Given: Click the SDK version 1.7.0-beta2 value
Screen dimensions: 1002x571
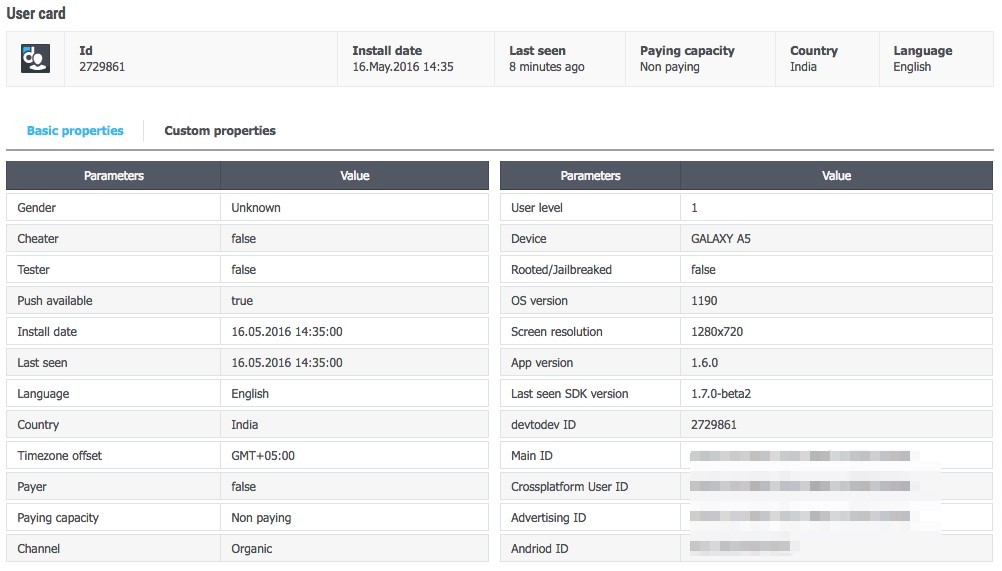Looking at the screenshot, I should pyautogui.click(x=721, y=394).
